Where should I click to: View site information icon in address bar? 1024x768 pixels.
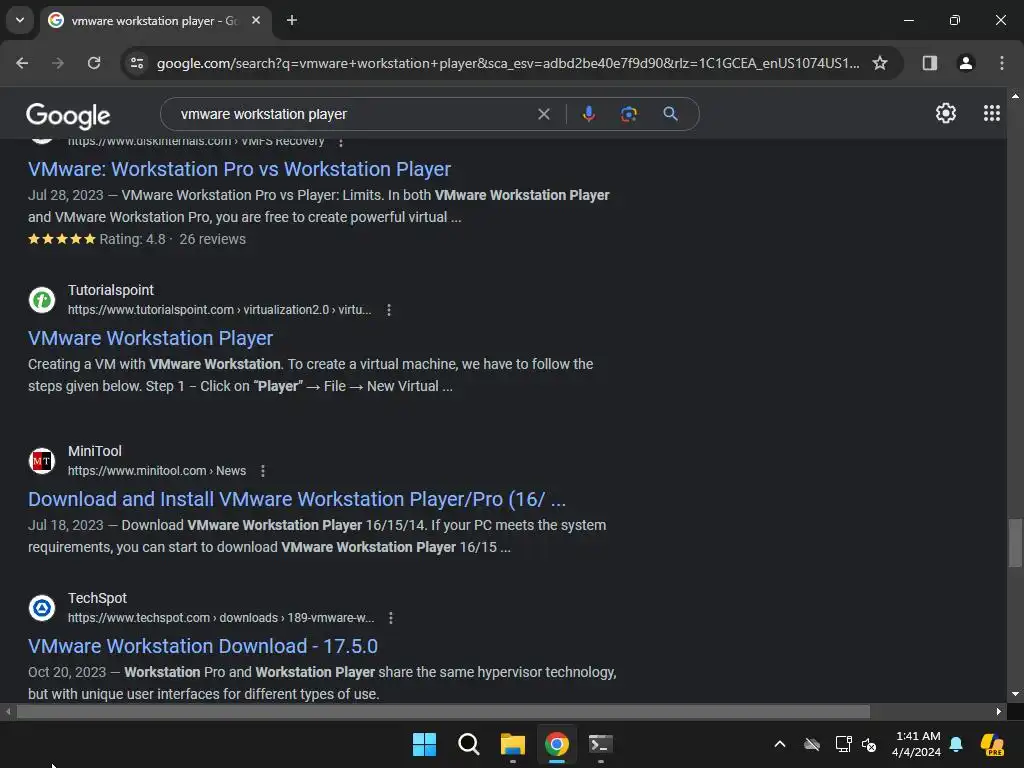click(137, 63)
